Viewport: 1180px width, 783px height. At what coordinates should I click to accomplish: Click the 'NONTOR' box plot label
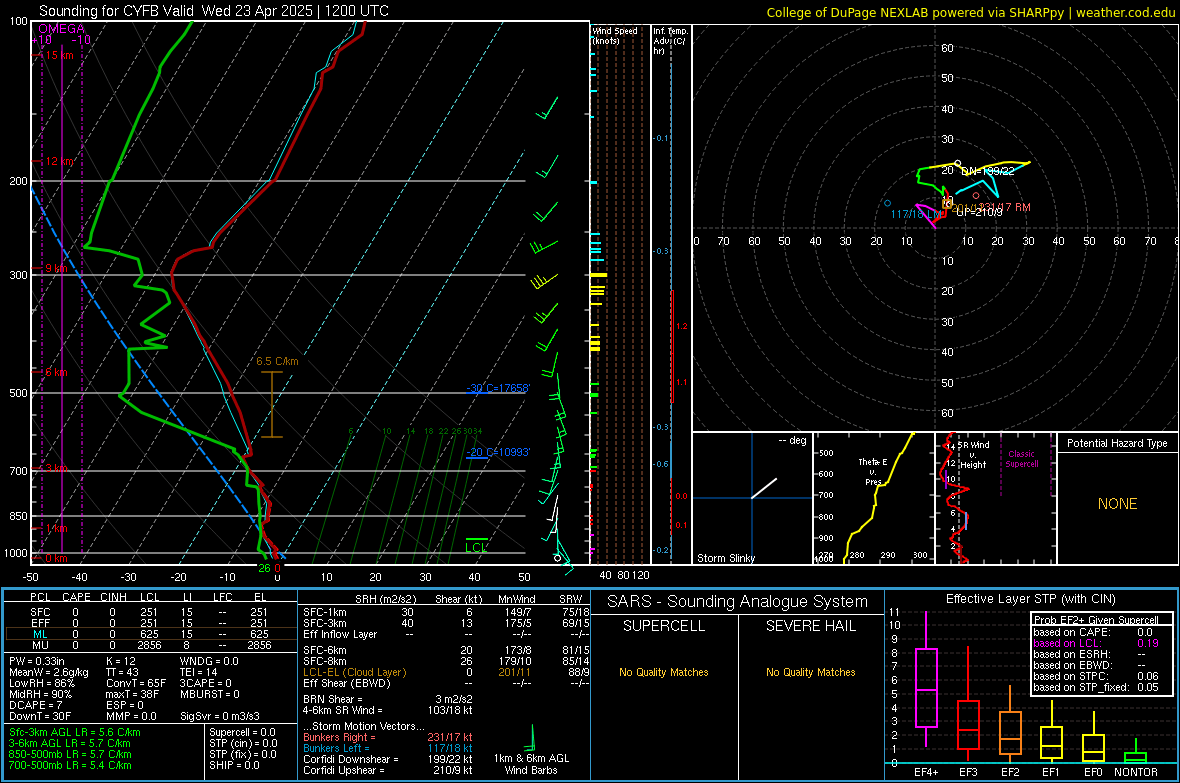(1136, 772)
